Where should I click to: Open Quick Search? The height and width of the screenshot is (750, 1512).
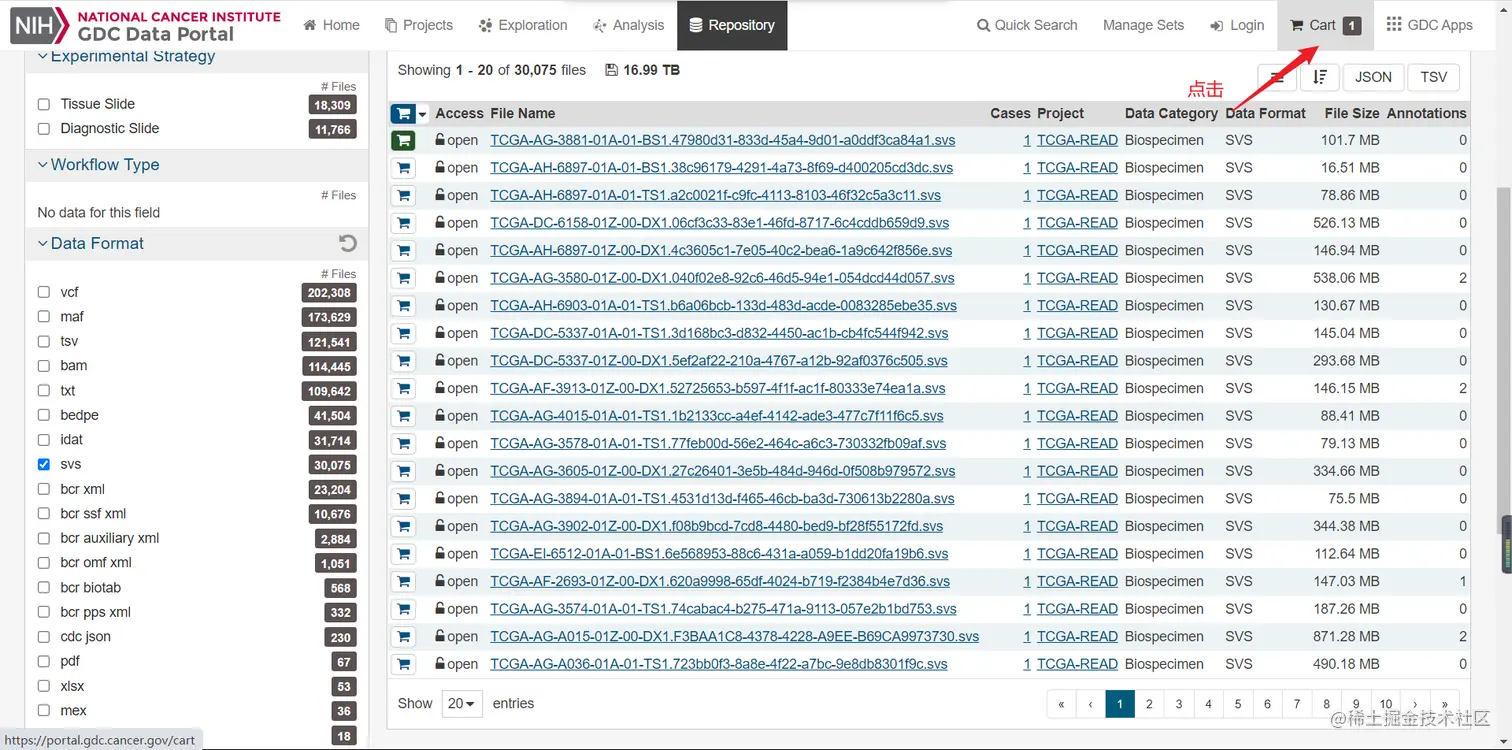click(x=1027, y=25)
